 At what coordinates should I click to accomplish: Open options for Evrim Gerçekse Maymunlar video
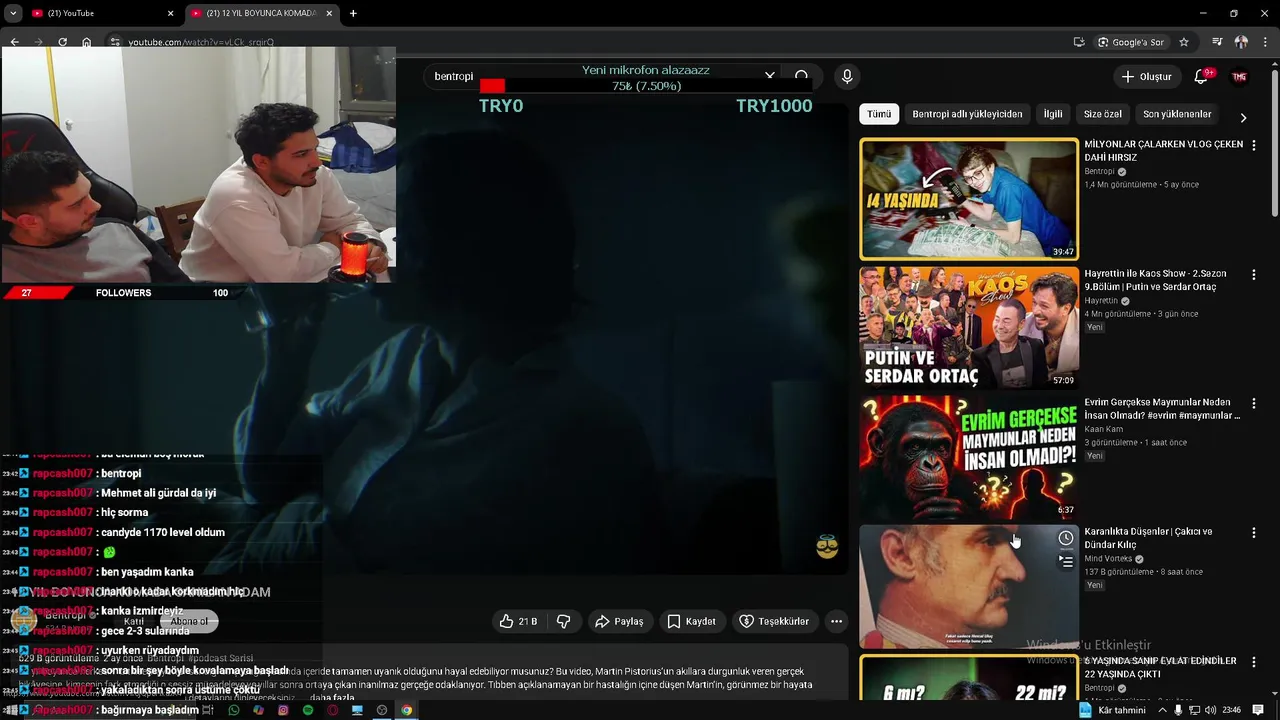(x=1254, y=403)
